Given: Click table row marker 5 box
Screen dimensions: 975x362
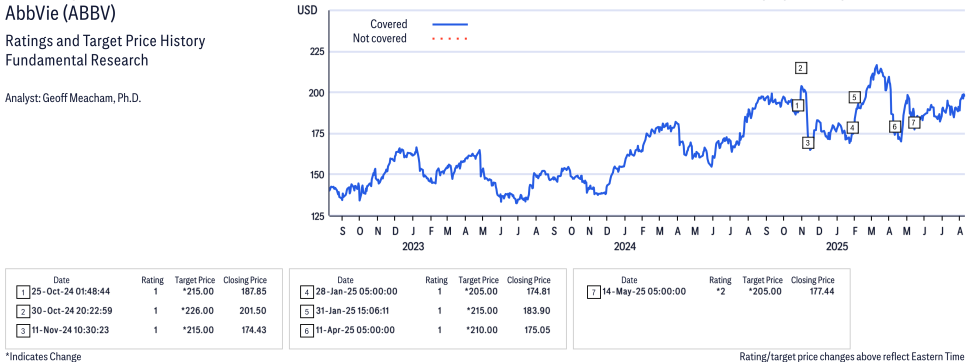Looking at the screenshot, I should 306,311.
